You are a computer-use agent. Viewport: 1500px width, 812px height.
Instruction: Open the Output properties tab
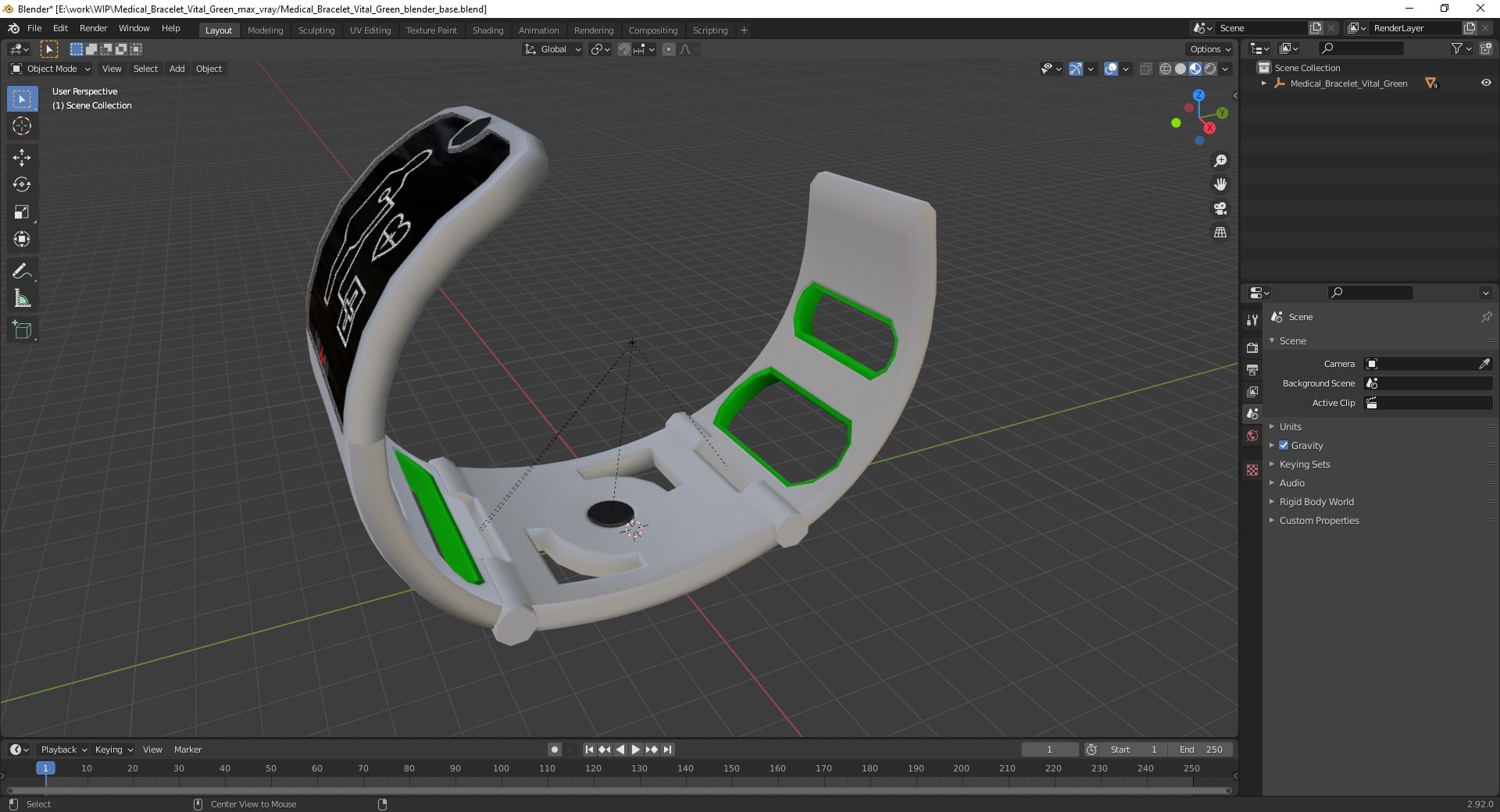pyautogui.click(x=1252, y=369)
